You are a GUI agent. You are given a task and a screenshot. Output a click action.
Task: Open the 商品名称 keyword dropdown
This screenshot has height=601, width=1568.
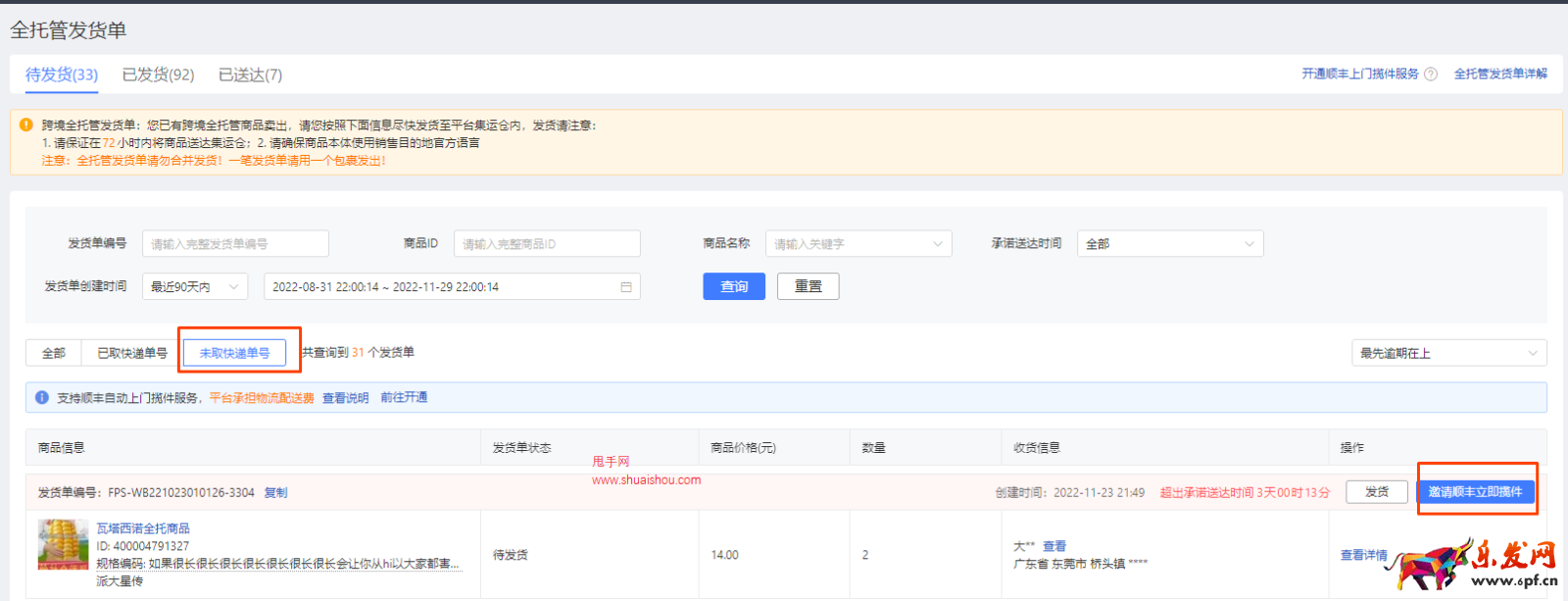[x=857, y=244]
